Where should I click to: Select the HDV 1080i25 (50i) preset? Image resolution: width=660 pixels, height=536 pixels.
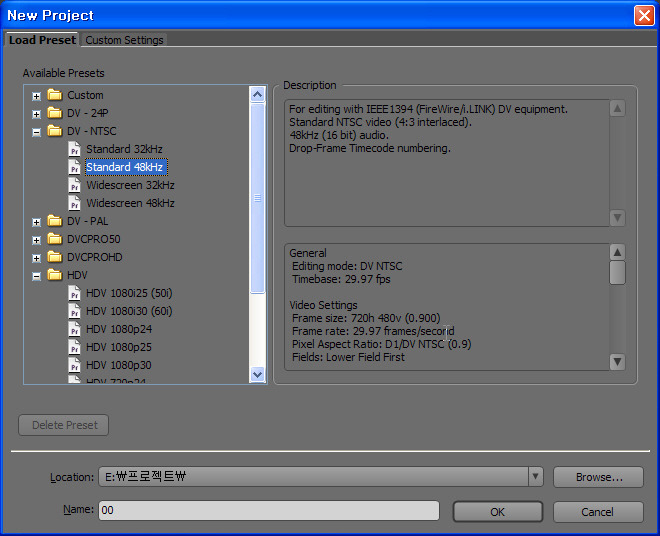coord(129,293)
